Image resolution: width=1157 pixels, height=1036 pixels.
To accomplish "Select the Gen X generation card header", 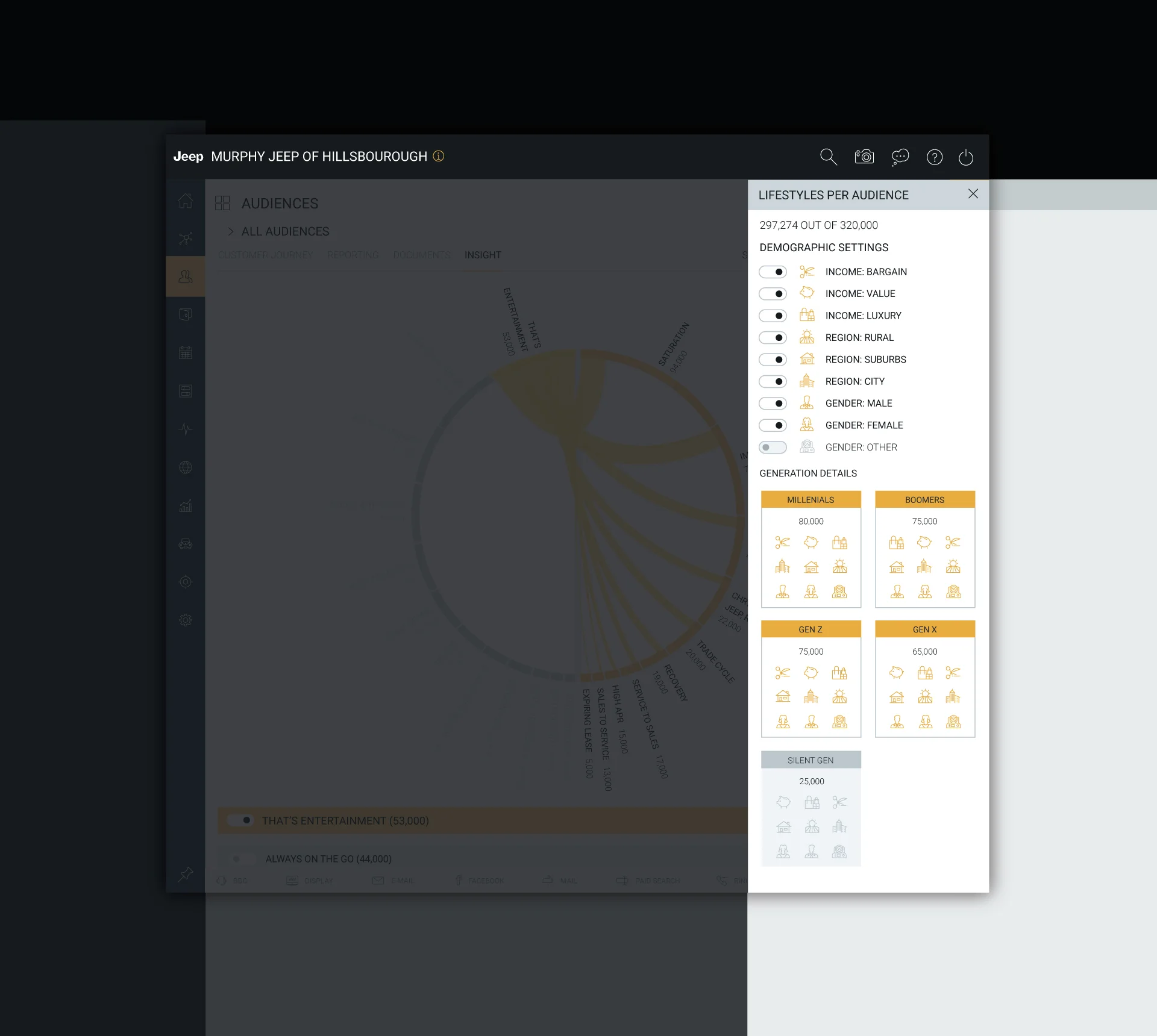I will pyautogui.click(x=924, y=629).
